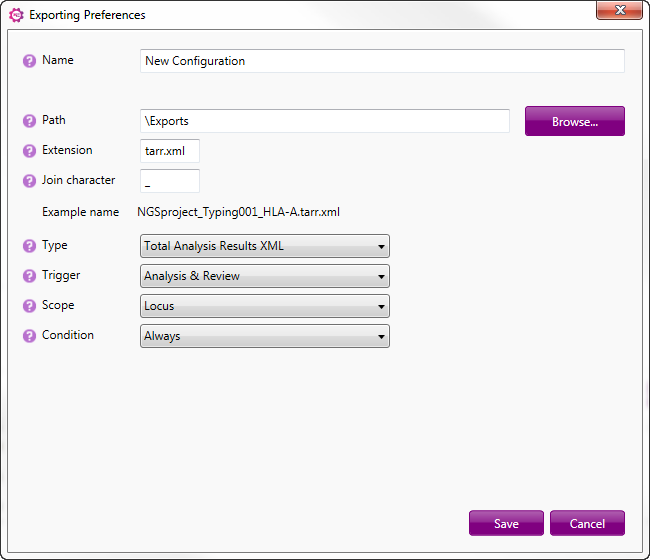This screenshot has height=560, width=650.
Task: Click the help icon beside Path
Action: 29,121
